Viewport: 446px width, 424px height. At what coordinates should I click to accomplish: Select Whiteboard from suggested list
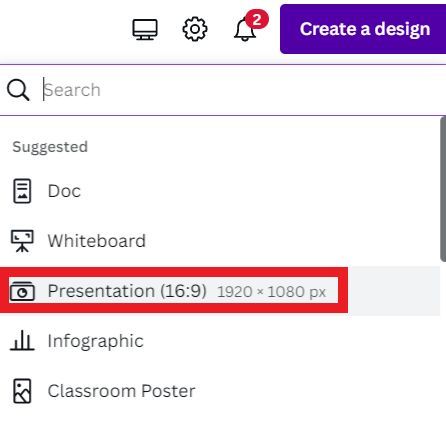coord(220,241)
